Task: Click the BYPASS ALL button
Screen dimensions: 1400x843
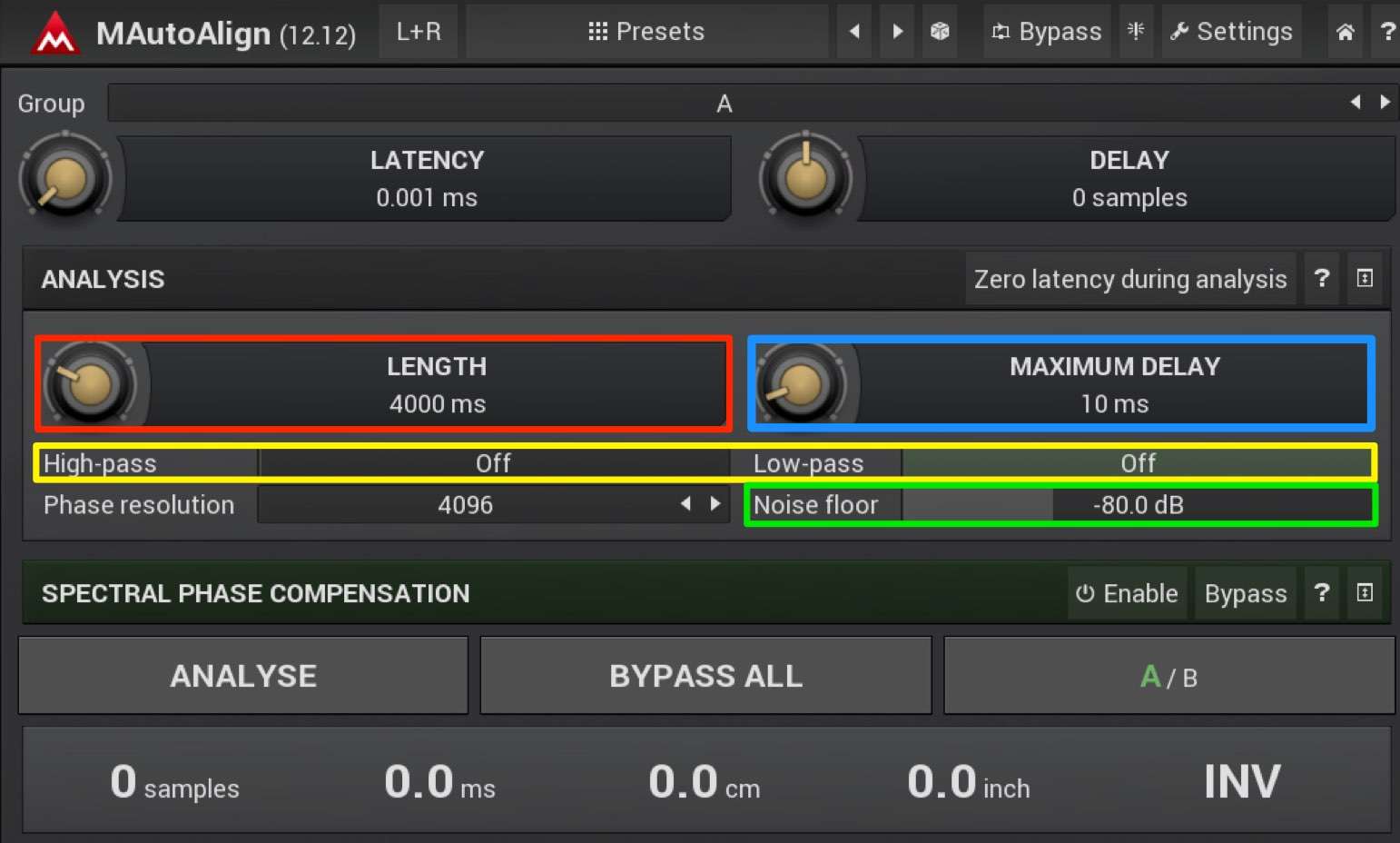Action: (x=705, y=676)
